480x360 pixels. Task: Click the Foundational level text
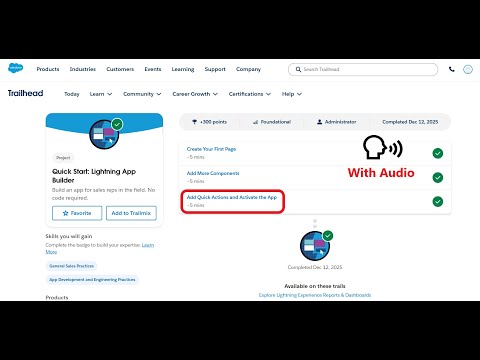tap(276, 122)
